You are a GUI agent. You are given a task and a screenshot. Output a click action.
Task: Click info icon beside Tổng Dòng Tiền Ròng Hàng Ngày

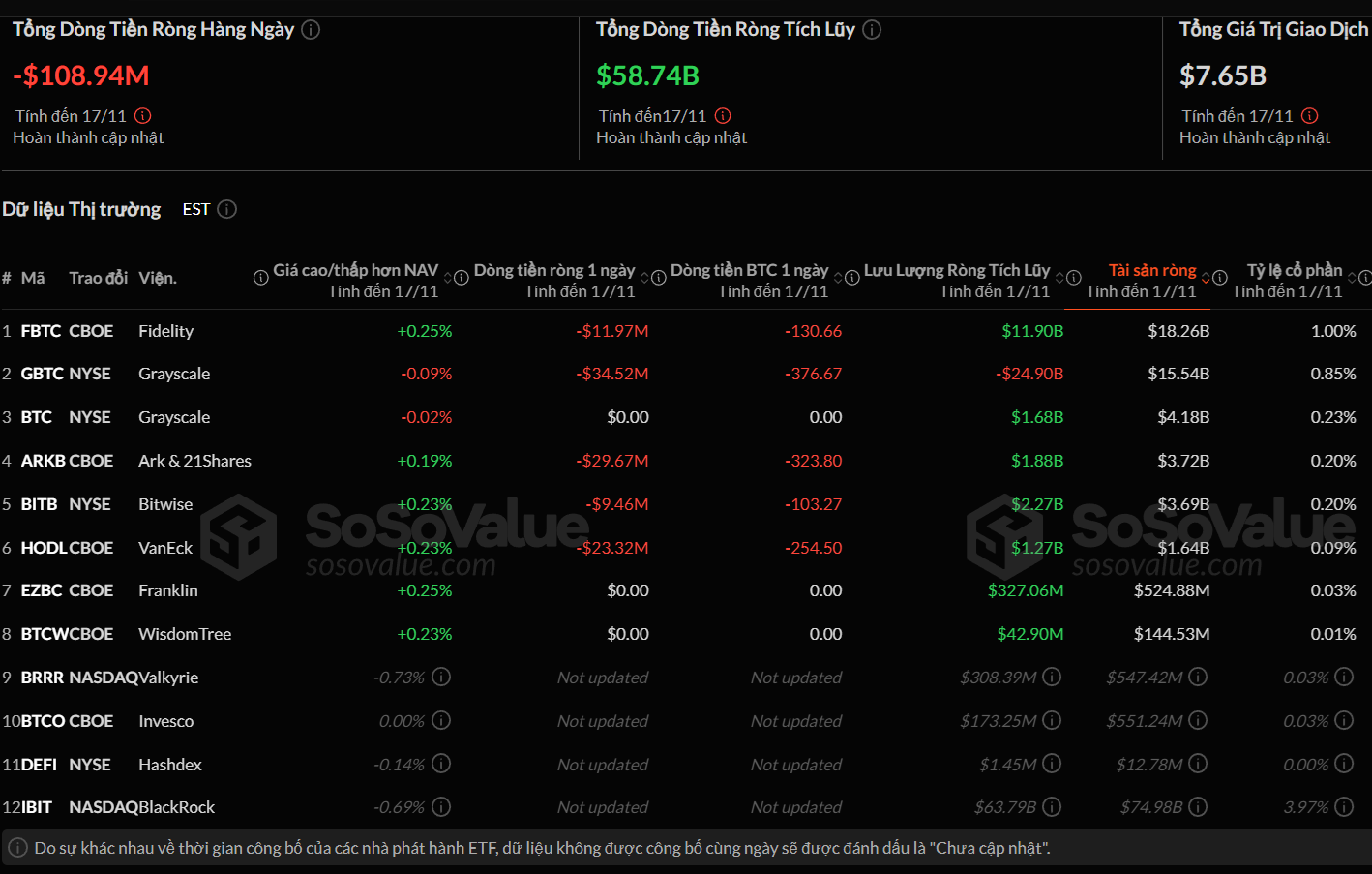(311, 30)
